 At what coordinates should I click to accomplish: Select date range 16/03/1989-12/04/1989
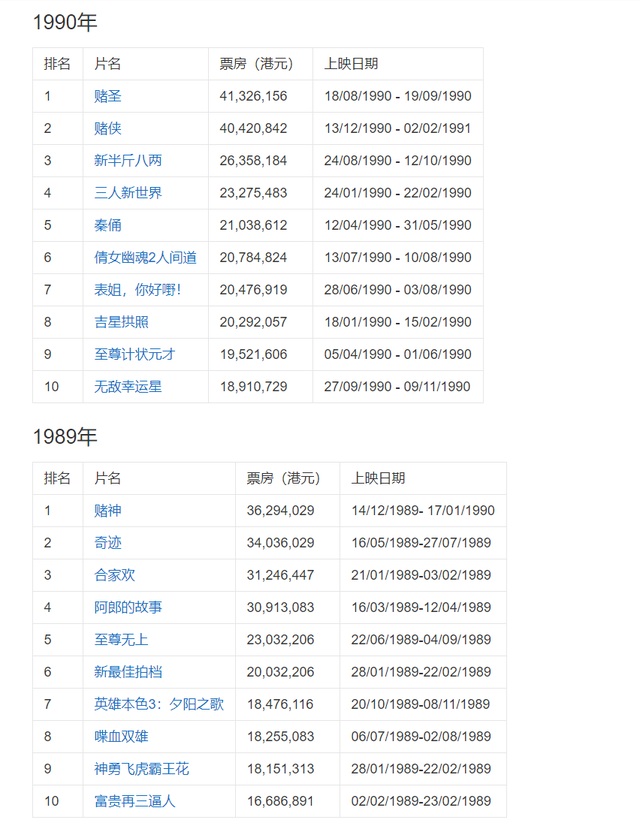(x=421, y=608)
